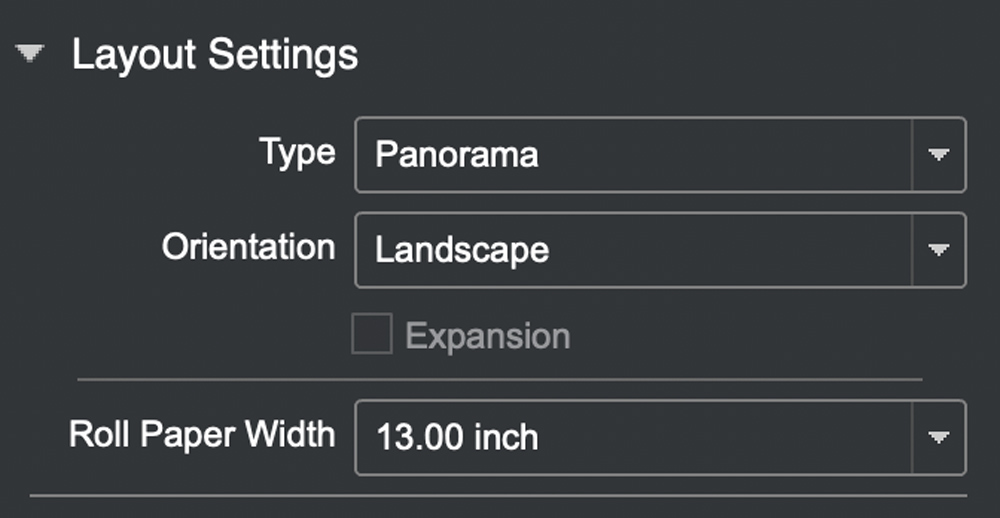Enable the Expansion checkbox

click(371, 336)
